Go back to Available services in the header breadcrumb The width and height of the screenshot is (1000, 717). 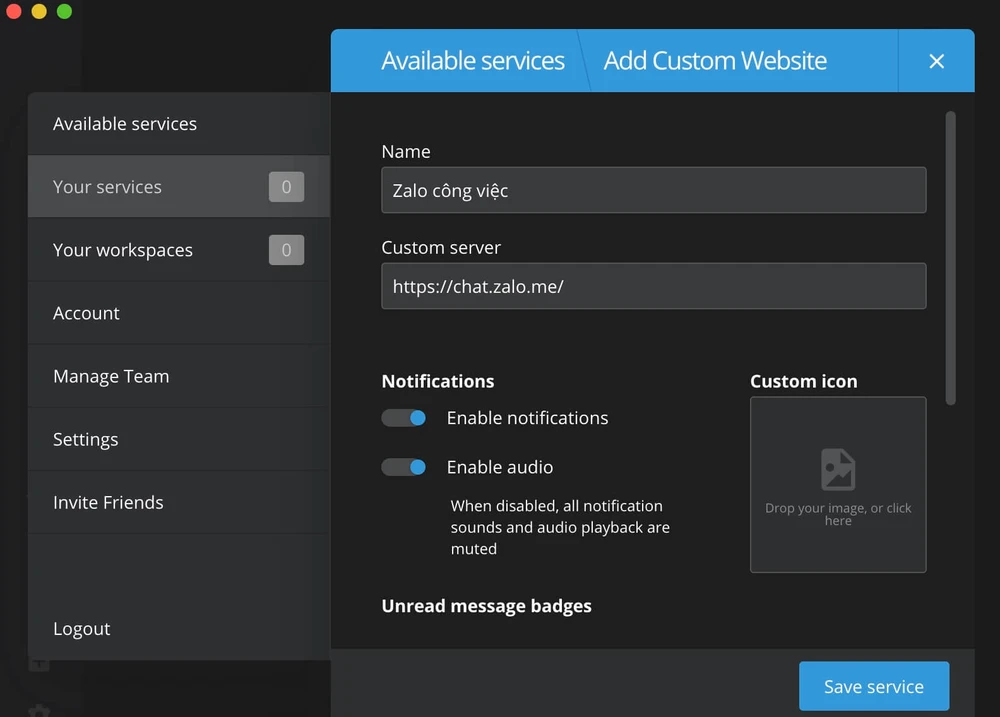(x=472, y=61)
